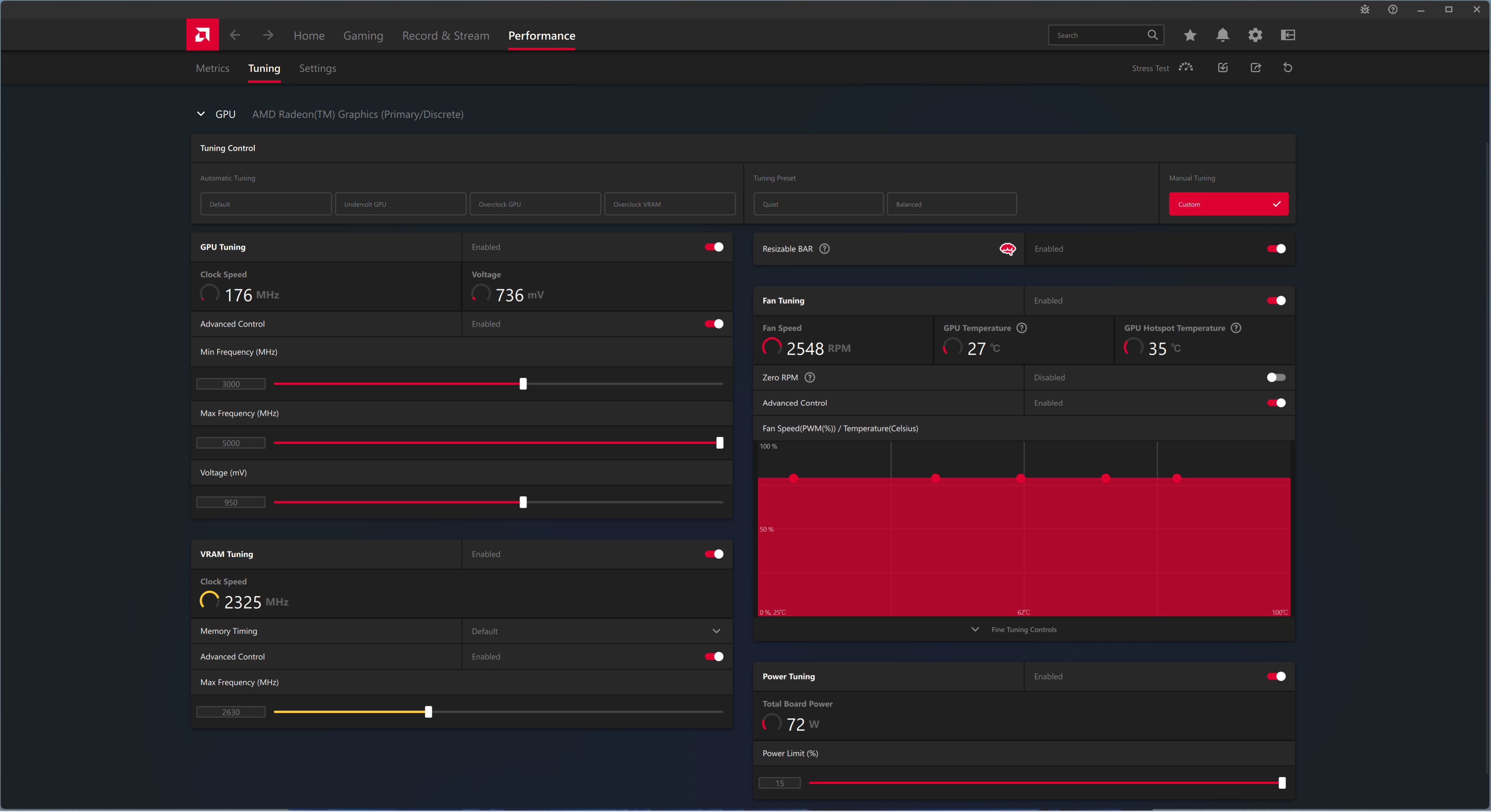Select the Quiet tuning preset
The image size is (1491, 812).
[818, 204]
